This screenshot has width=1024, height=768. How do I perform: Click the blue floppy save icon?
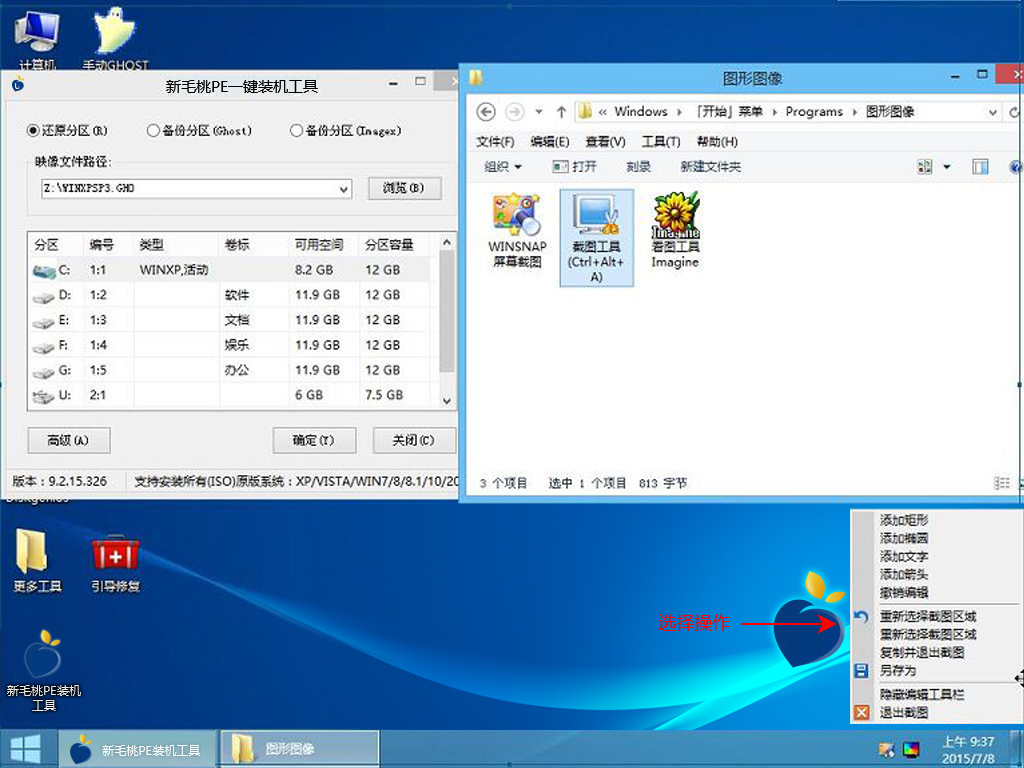861,671
